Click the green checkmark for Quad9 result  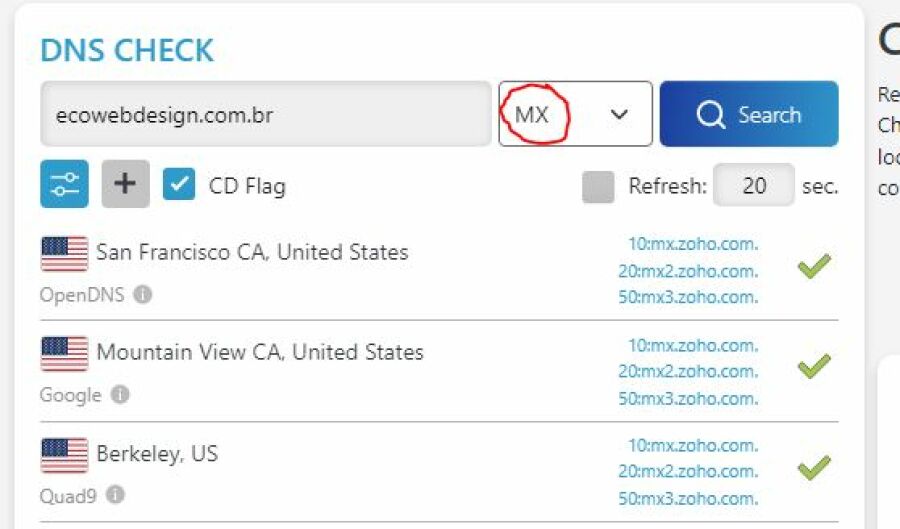click(814, 467)
